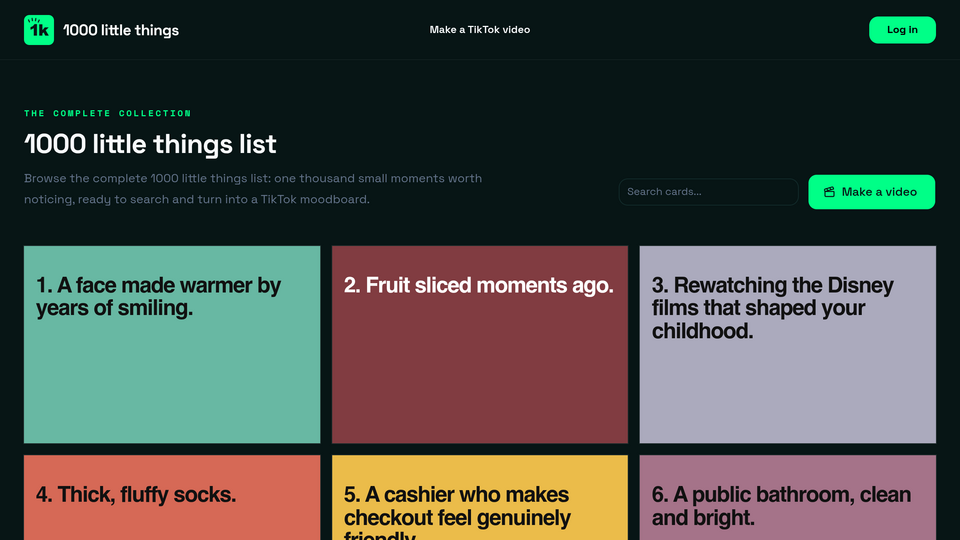Select the orange Thick, fluffy socks card
960x540 pixels.
click(x=172, y=497)
